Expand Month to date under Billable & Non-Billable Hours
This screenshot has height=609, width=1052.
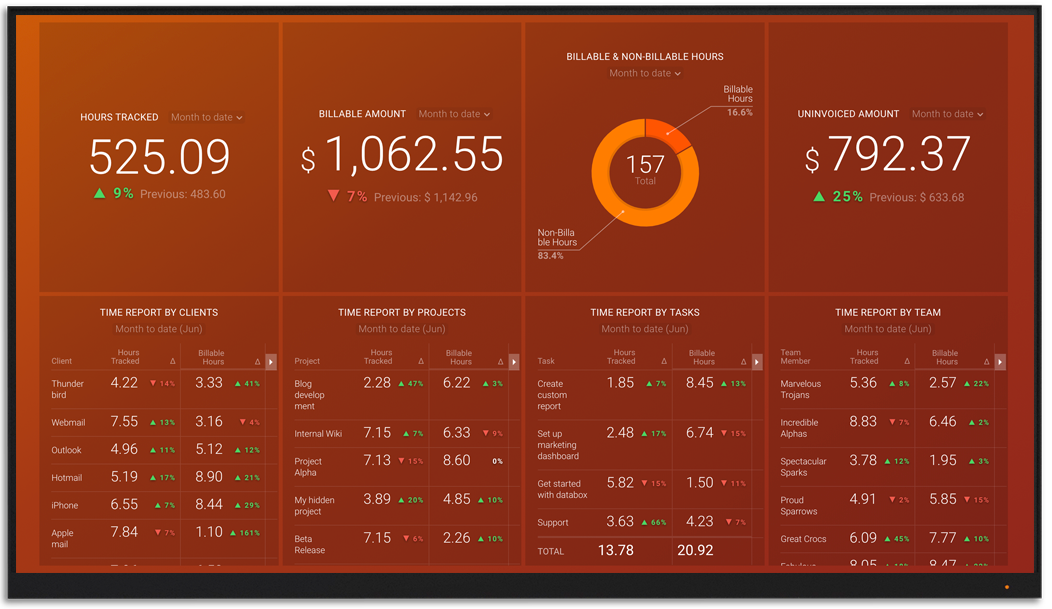click(645, 73)
